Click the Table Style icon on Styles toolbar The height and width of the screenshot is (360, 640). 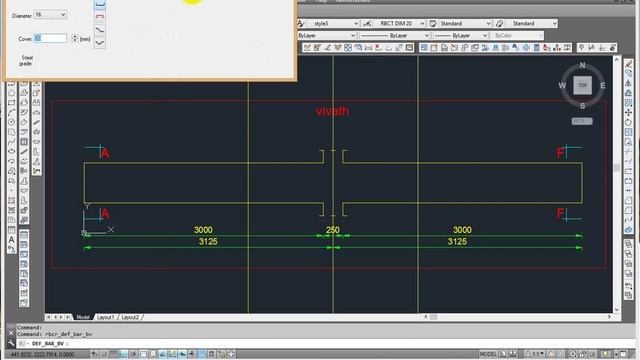pos(433,24)
